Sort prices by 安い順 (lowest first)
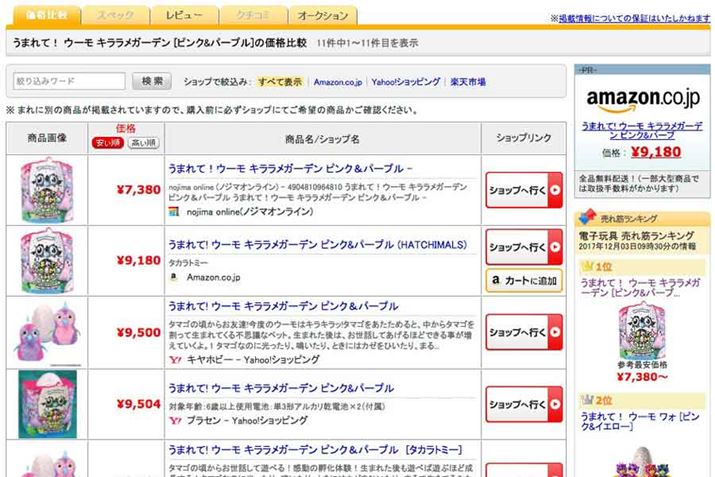Image resolution: width=715 pixels, height=477 pixels. 107,143
